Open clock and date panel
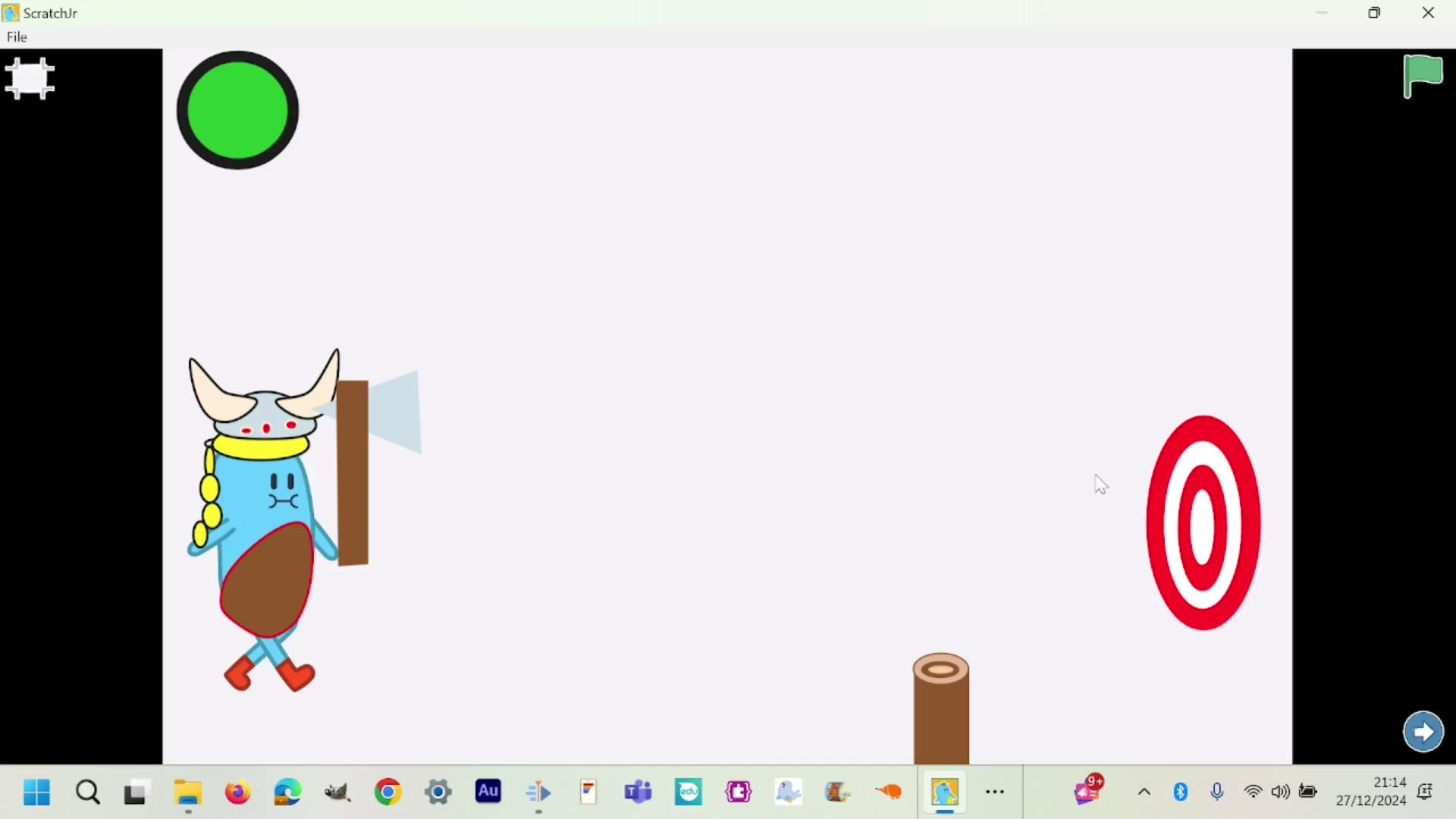This screenshot has width=1456, height=819. click(x=1371, y=792)
